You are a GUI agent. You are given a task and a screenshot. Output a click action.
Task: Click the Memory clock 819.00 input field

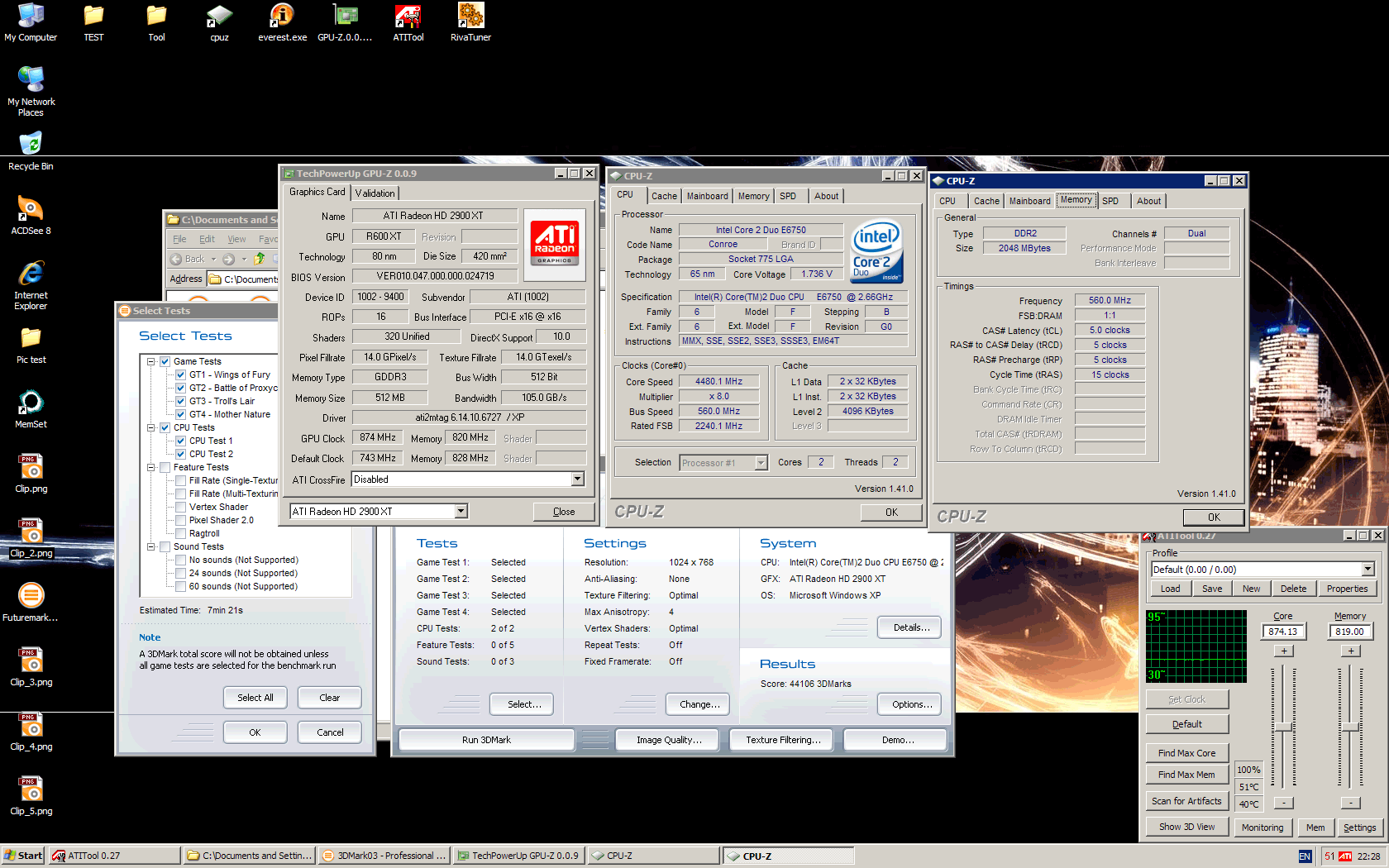[1350, 632]
